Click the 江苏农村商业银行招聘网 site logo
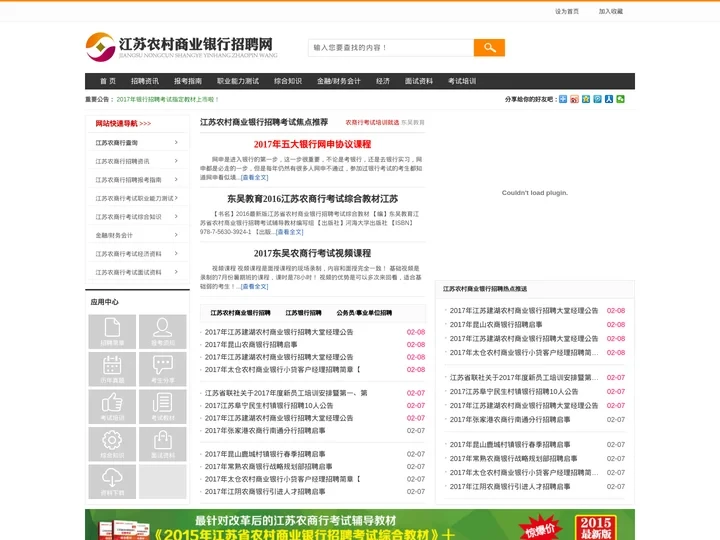The height and width of the screenshot is (540, 720). point(181,47)
